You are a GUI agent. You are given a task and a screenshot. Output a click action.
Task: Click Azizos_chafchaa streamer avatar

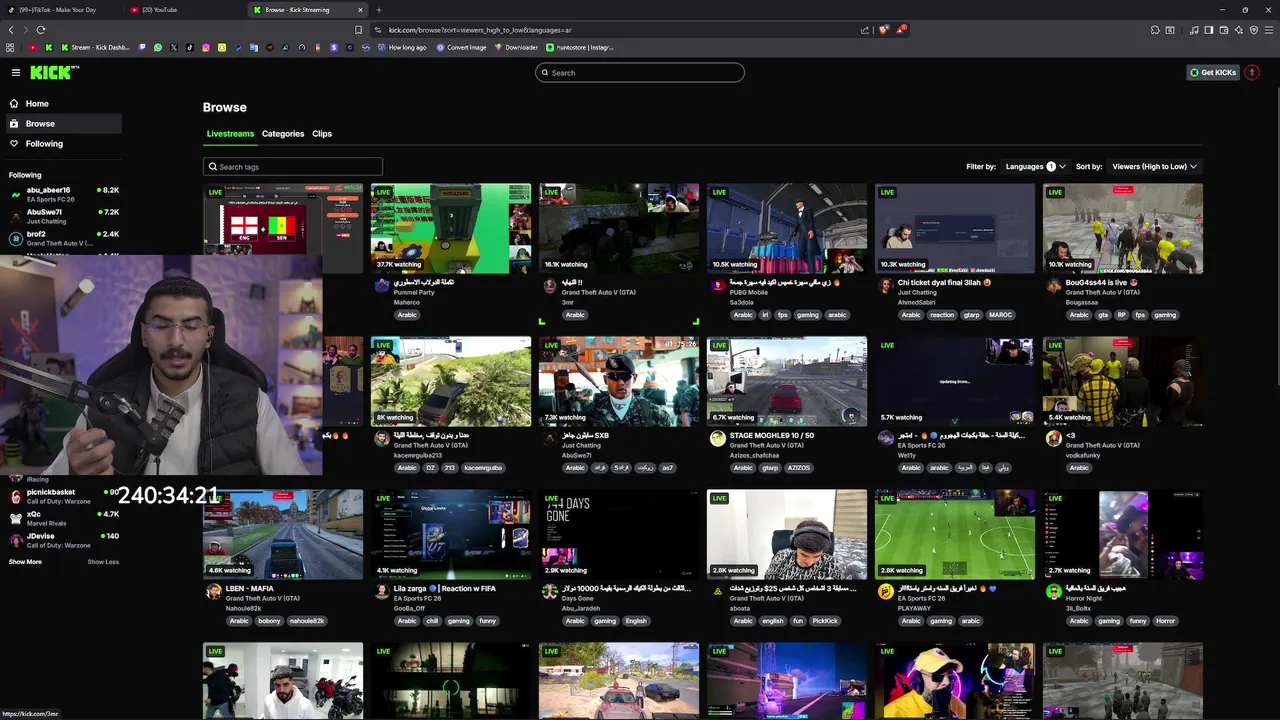click(717, 439)
